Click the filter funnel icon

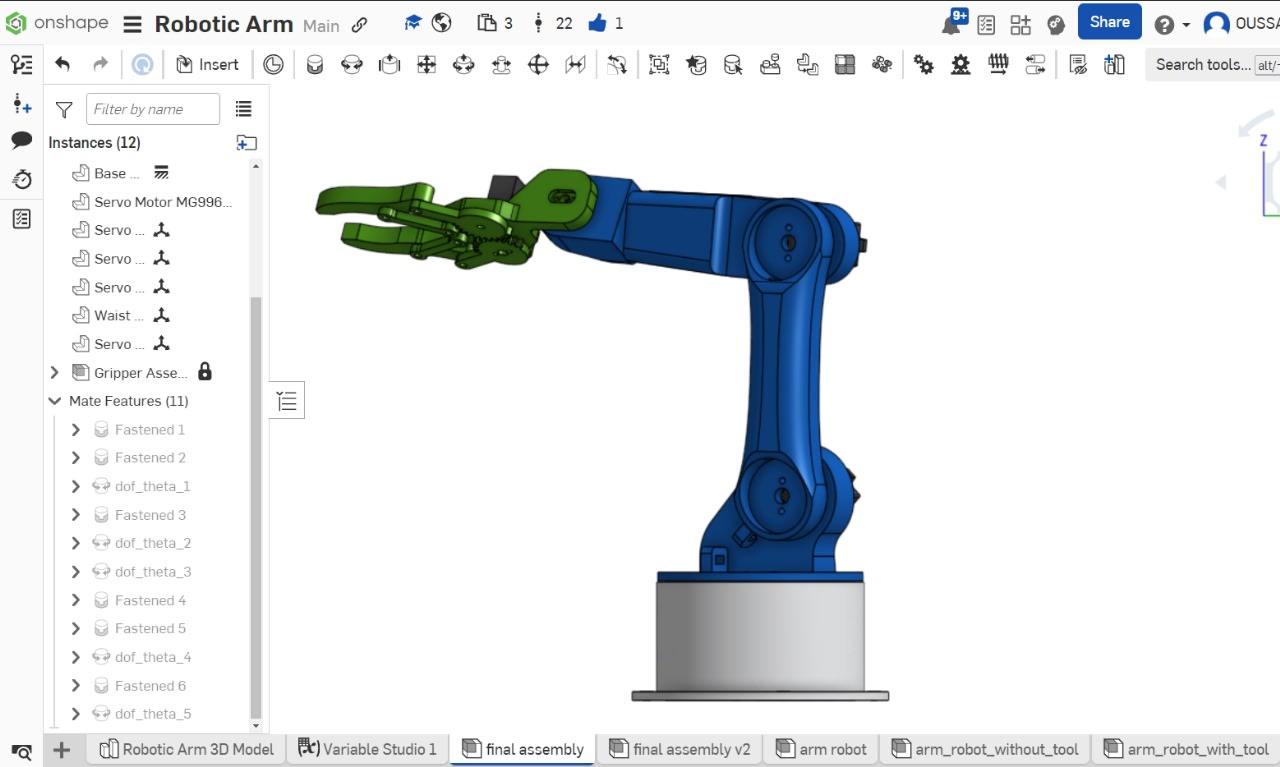(x=64, y=109)
